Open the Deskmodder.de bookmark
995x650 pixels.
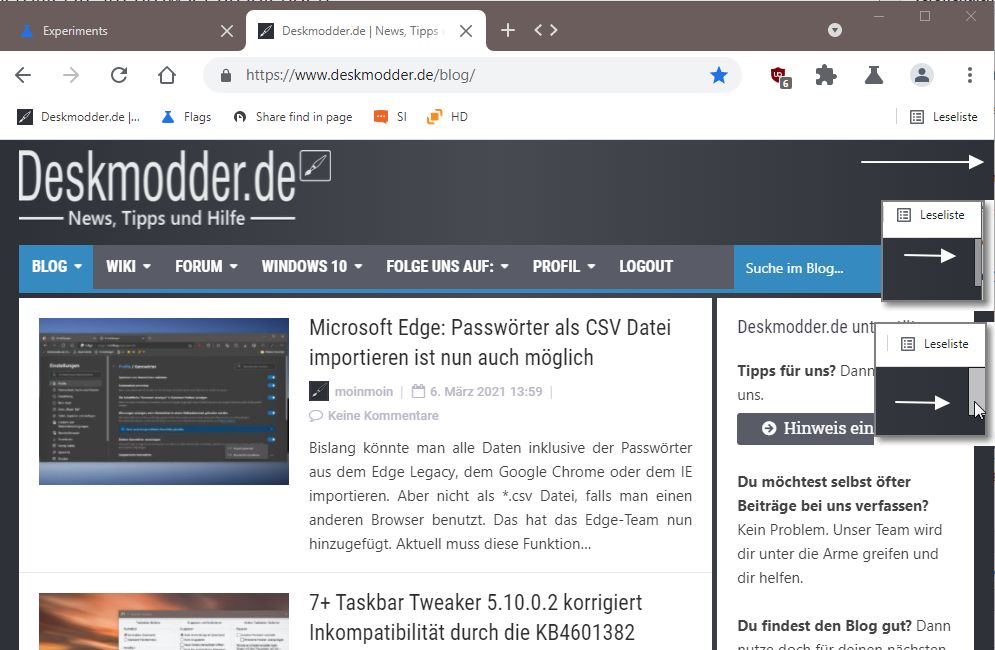coord(79,117)
